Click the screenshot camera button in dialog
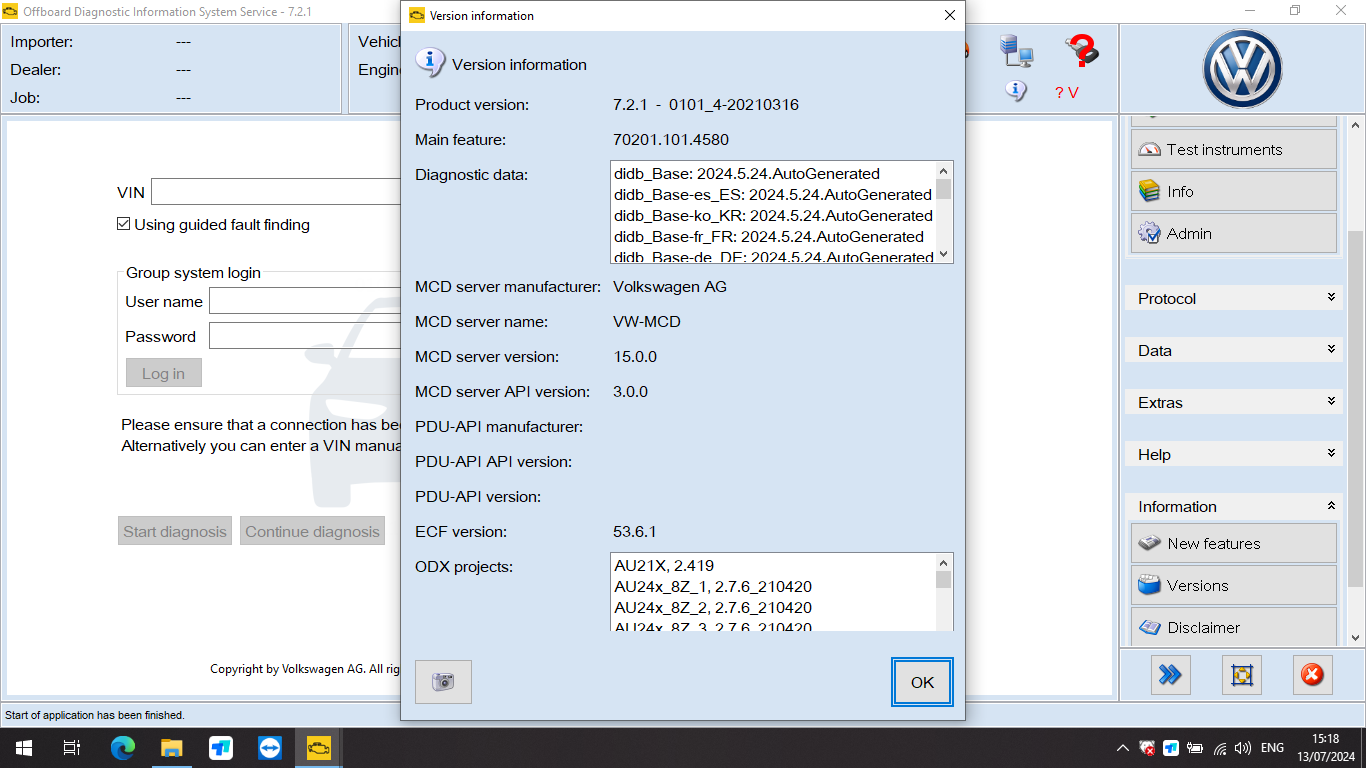Image resolution: width=1366 pixels, height=768 pixels. pyautogui.click(x=443, y=681)
